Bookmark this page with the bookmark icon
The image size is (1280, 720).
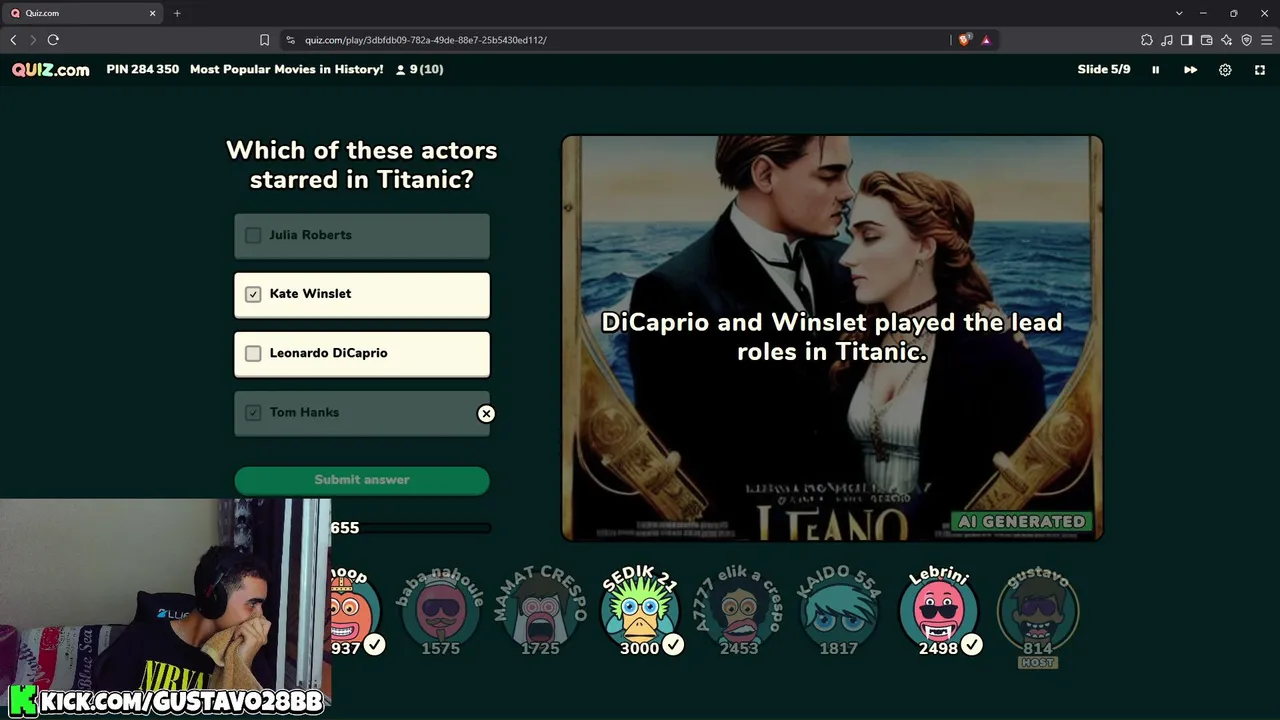tap(264, 40)
